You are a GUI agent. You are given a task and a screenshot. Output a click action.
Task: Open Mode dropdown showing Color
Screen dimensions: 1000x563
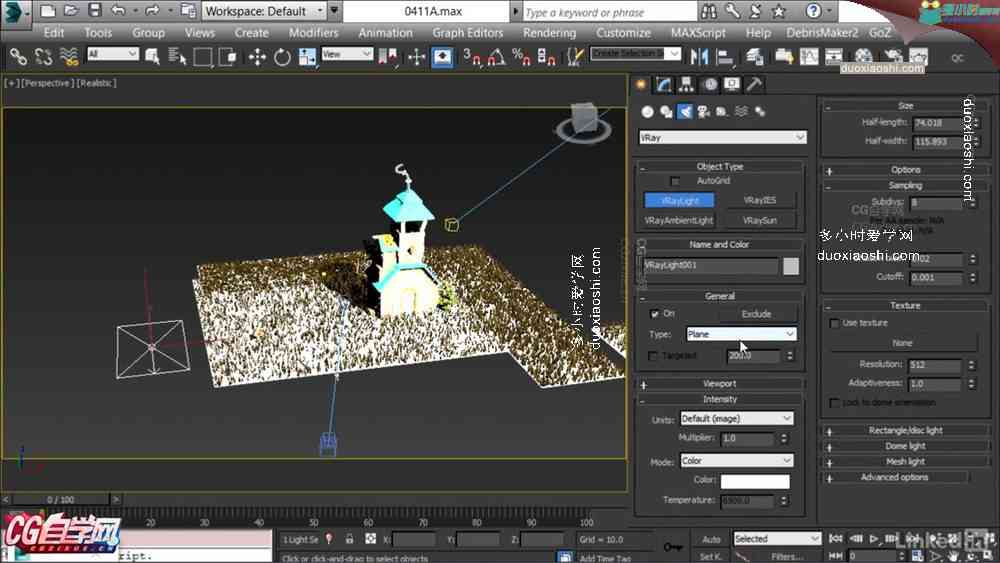coord(737,460)
